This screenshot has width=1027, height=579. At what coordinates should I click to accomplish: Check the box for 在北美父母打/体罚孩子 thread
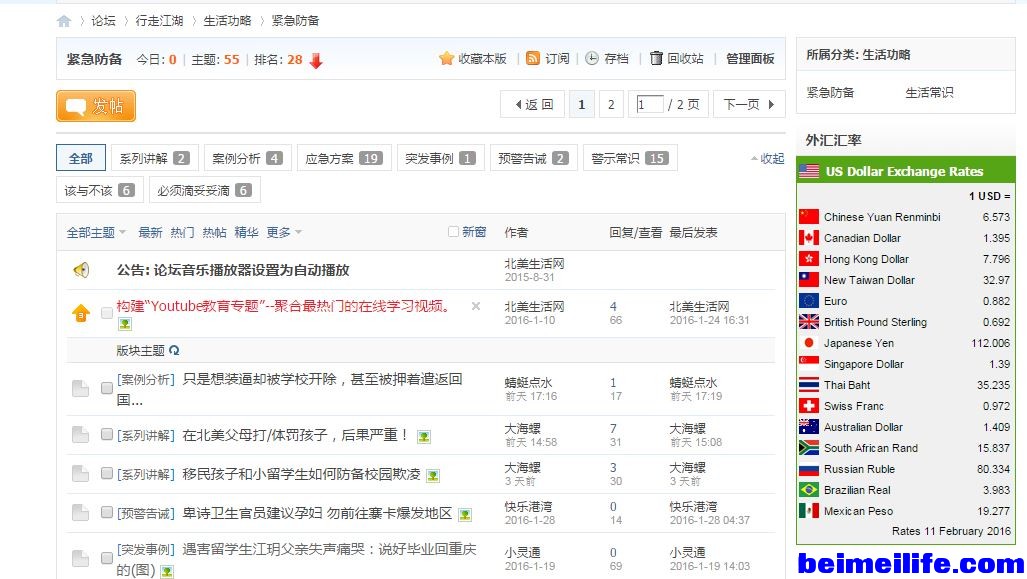pos(107,435)
